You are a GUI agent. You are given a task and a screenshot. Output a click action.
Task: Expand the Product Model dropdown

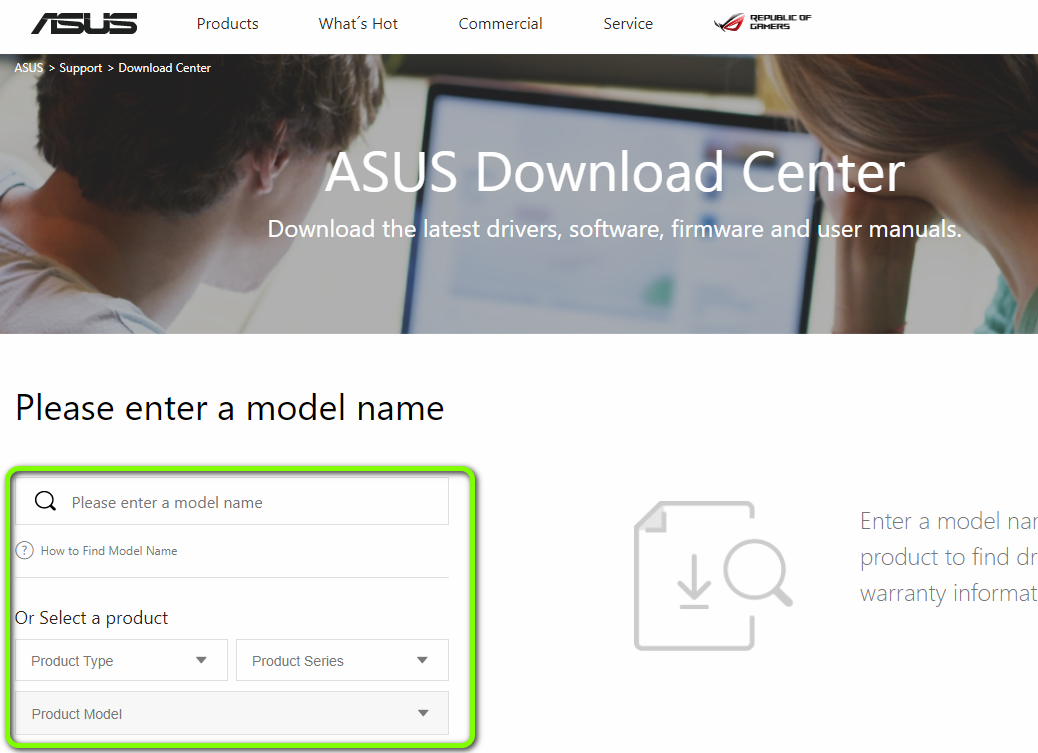232,713
